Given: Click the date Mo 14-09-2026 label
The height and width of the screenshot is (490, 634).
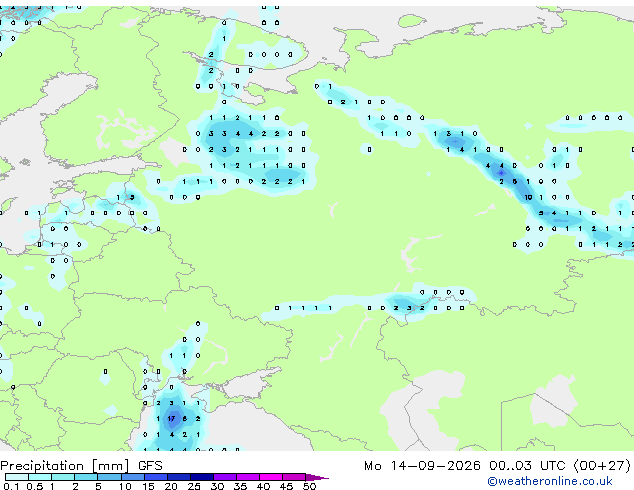Looking at the screenshot, I should pos(422,466).
